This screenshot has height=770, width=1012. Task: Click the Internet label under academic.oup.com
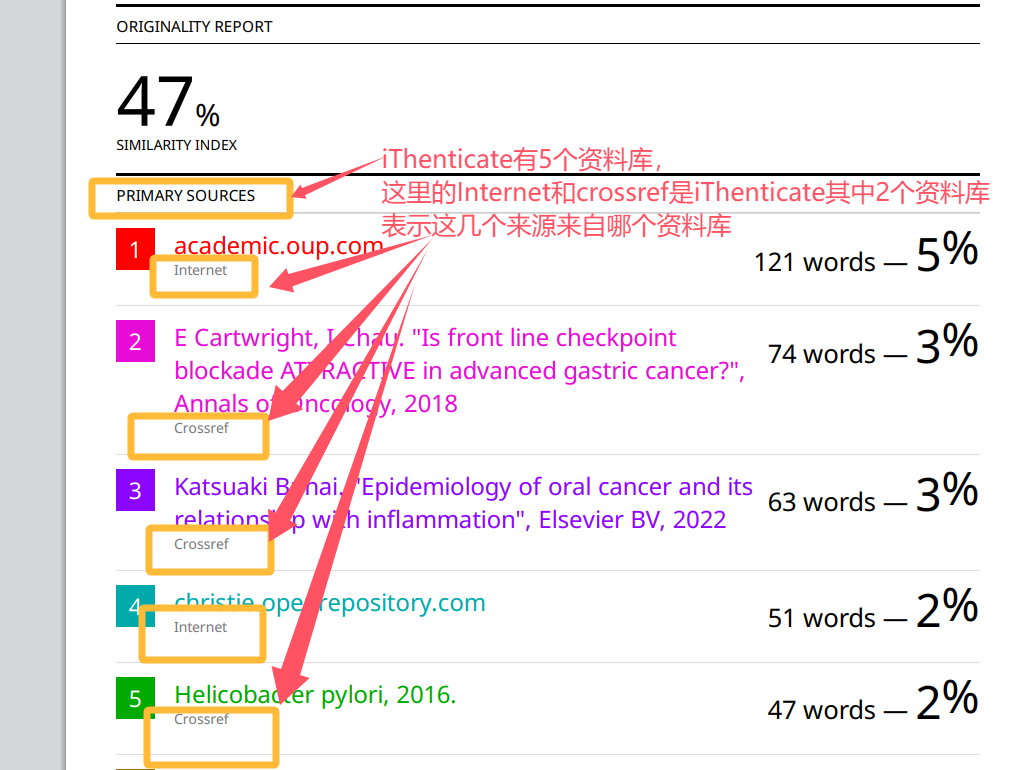pos(202,271)
